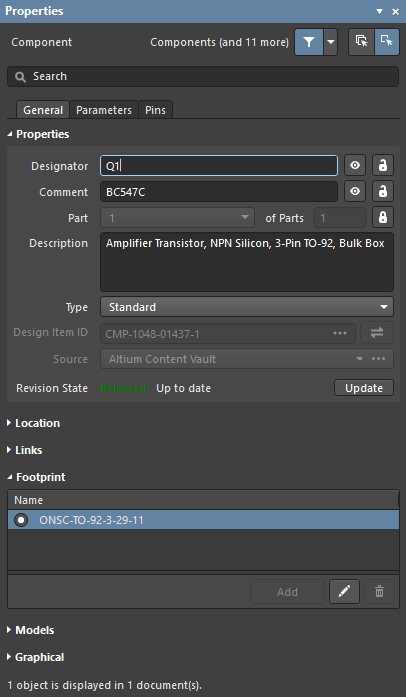Click the Design Item ID ellipsis browse button

coord(340,333)
